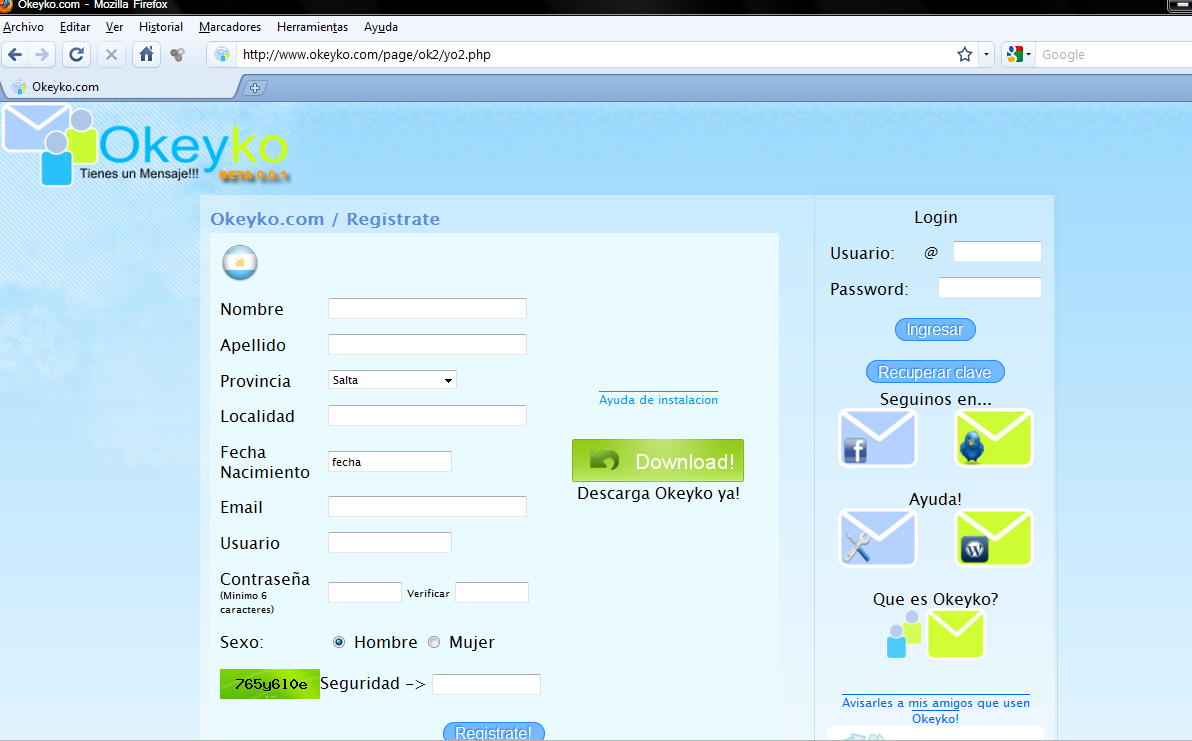Click the Fecha Nacimiento field showing fecha

coord(390,461)
